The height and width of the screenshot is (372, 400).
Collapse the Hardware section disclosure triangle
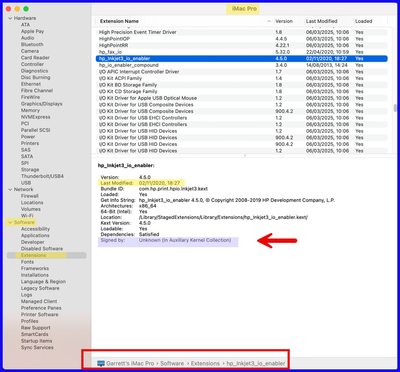pos(10,18)
